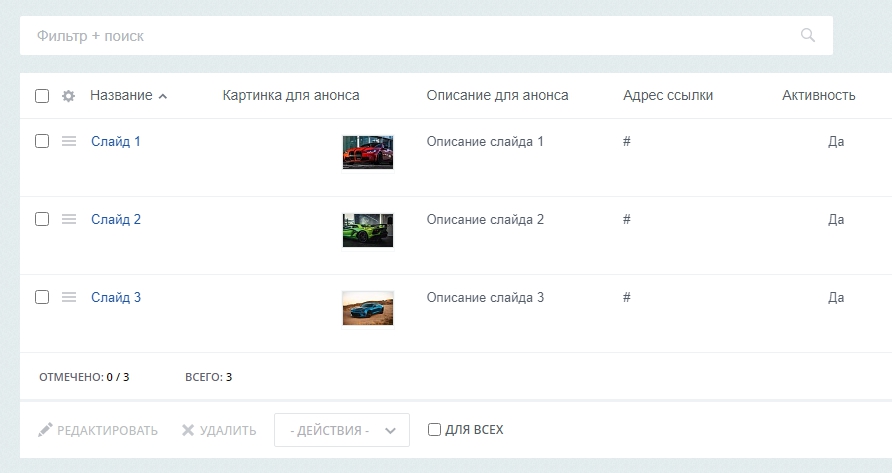Open row menu for Слайд 1

click(x=69, y=141)
